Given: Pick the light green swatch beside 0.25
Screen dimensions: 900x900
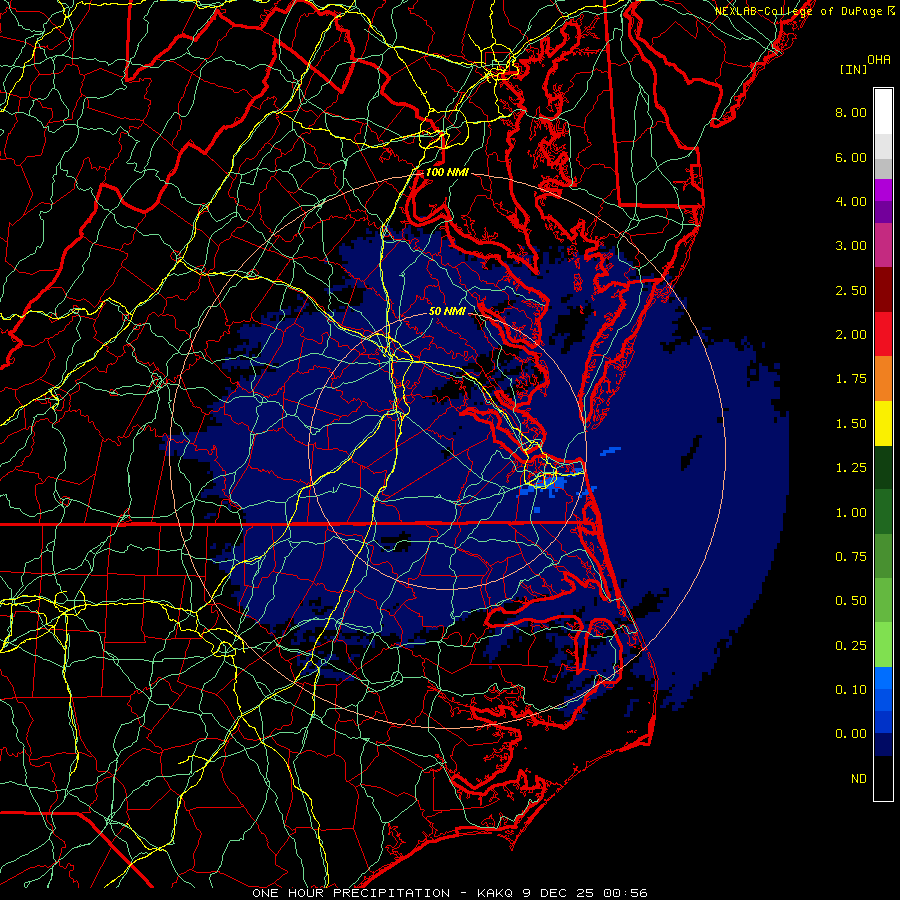Looking at the screenshot, I should pyautogui.click(x=883, y=645).
